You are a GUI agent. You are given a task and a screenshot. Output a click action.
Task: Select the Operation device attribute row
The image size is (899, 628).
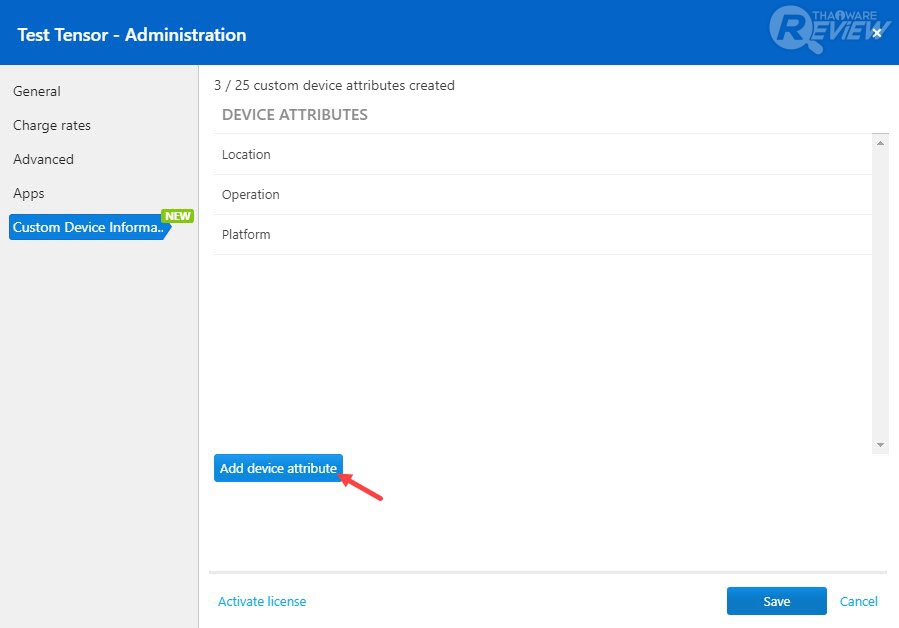(251, 194)
